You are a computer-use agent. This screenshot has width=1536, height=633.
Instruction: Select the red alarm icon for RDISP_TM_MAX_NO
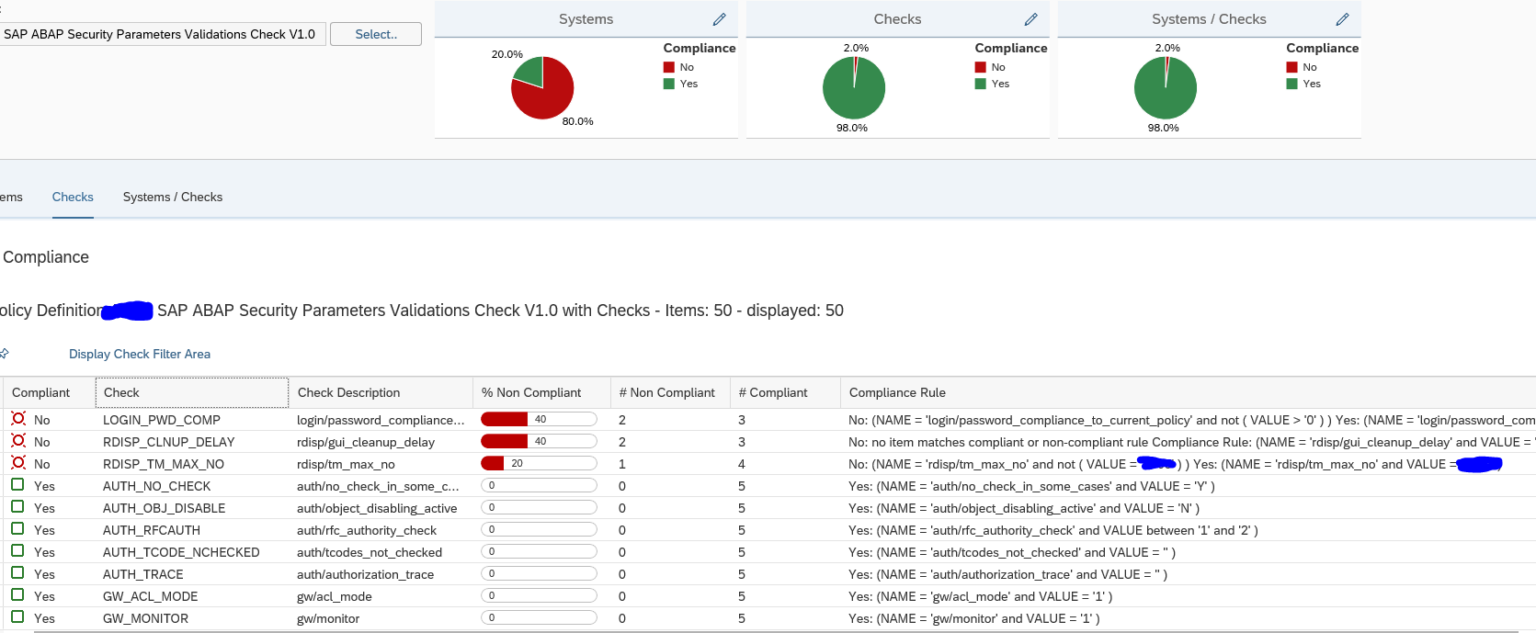point(18,463)
